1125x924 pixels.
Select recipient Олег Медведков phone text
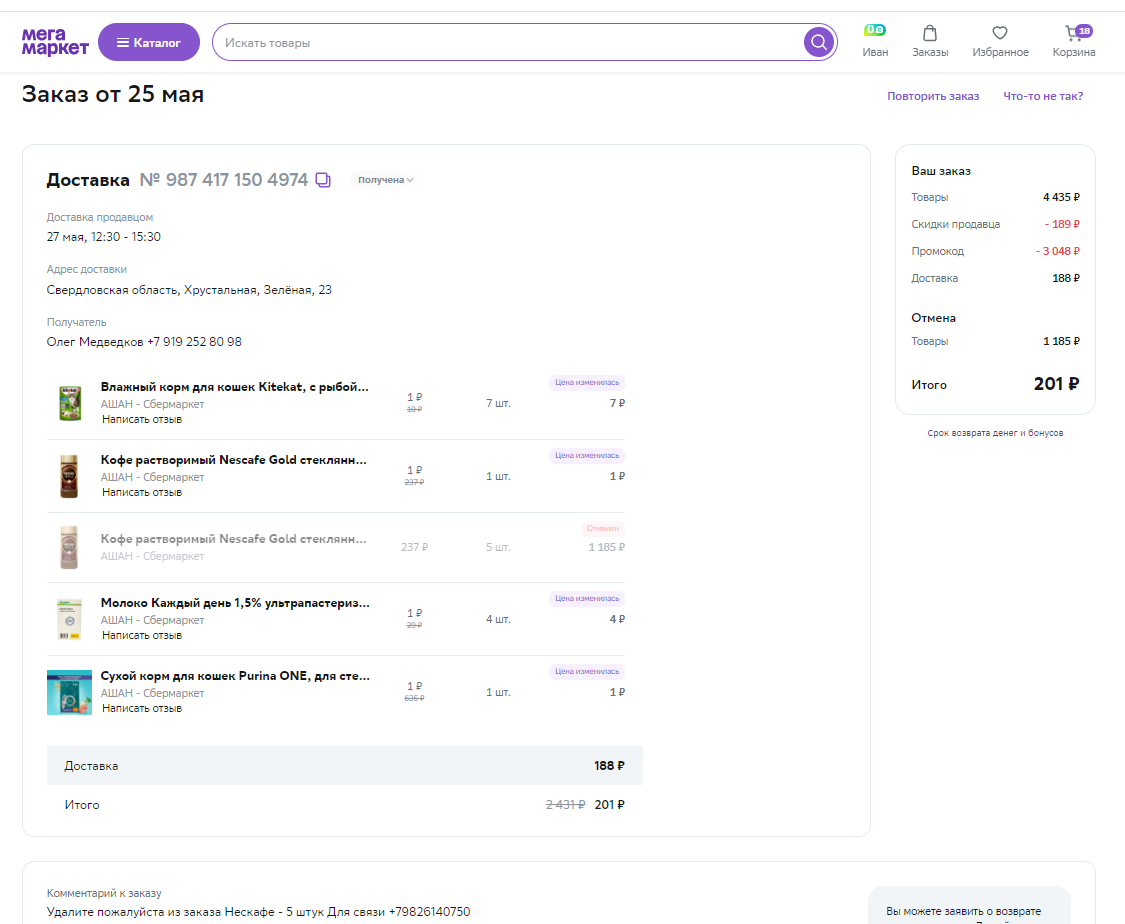[x=144, y=341]
